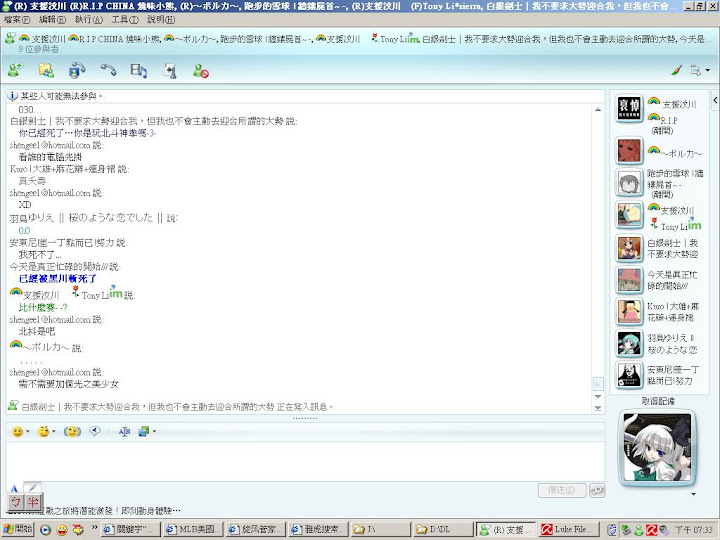Screen dimensions: 720x540
Task: Select participant 白銀劍士 avatar
Action: coord(629,248)
